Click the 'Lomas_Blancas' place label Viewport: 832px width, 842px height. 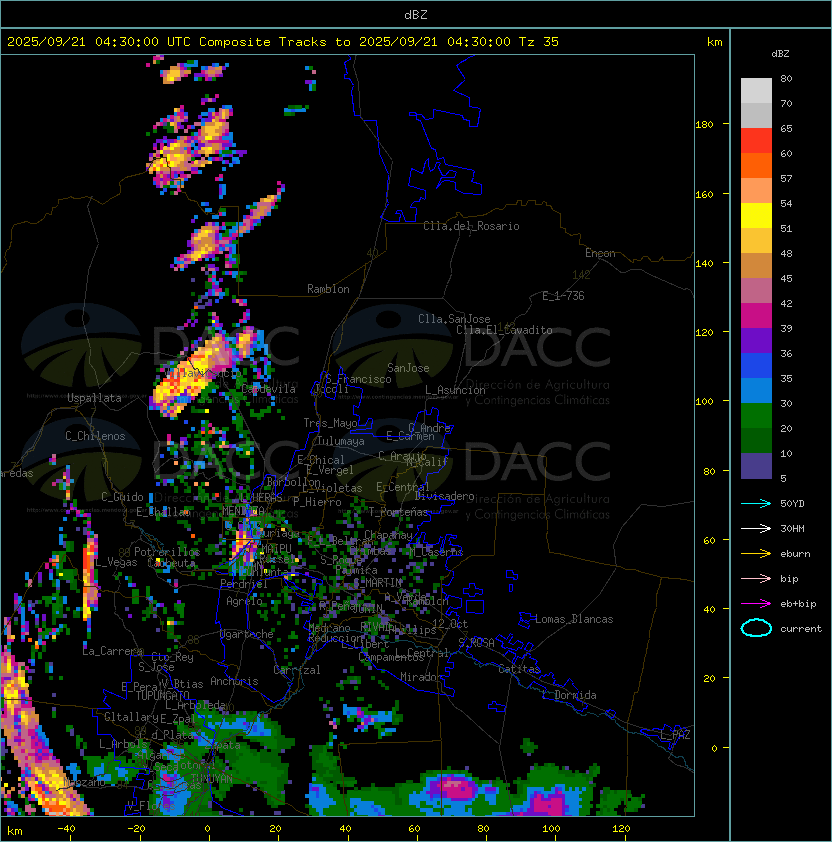[x=574, y=619]
